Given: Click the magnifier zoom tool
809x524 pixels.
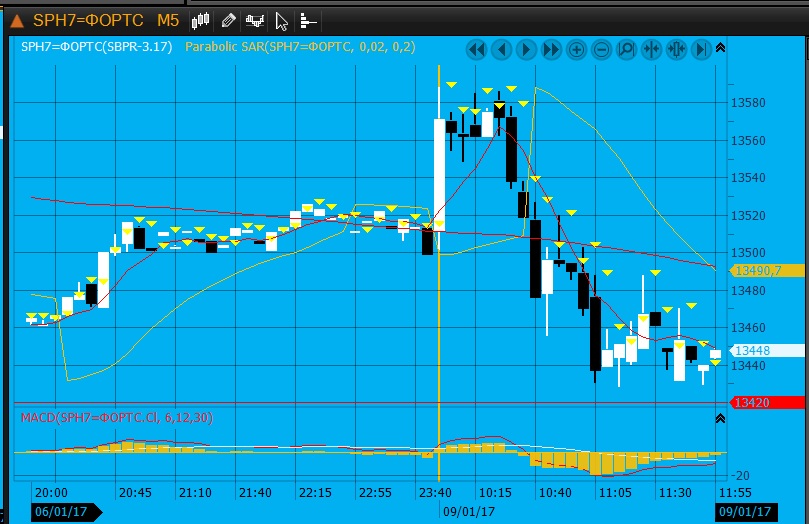Looking at the screenshot, I should [627, 48].
